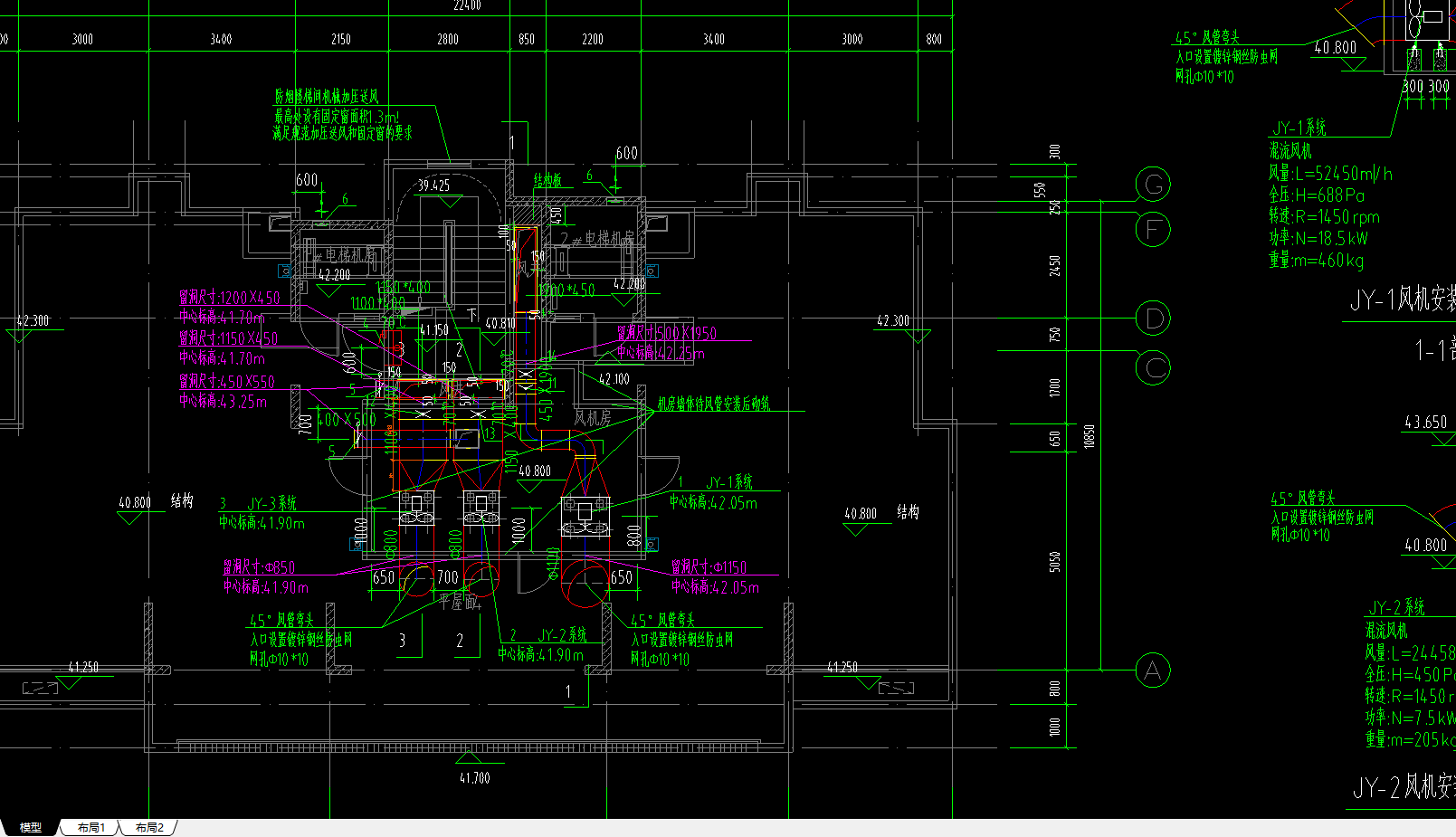Select grid axis bubble D

[x=1153, y=318]
